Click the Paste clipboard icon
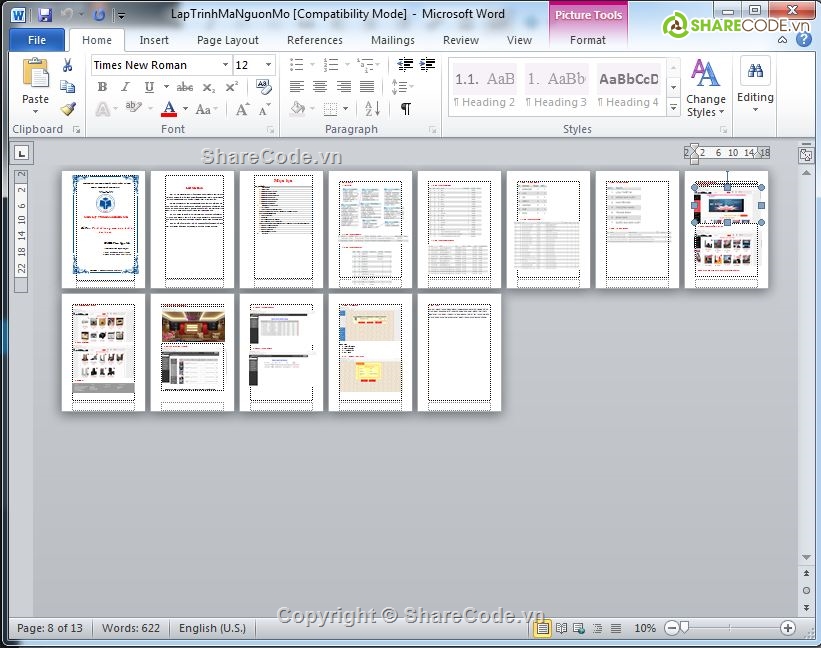Image resolution: width=821 pixels, height=648 pixels. 35,74
